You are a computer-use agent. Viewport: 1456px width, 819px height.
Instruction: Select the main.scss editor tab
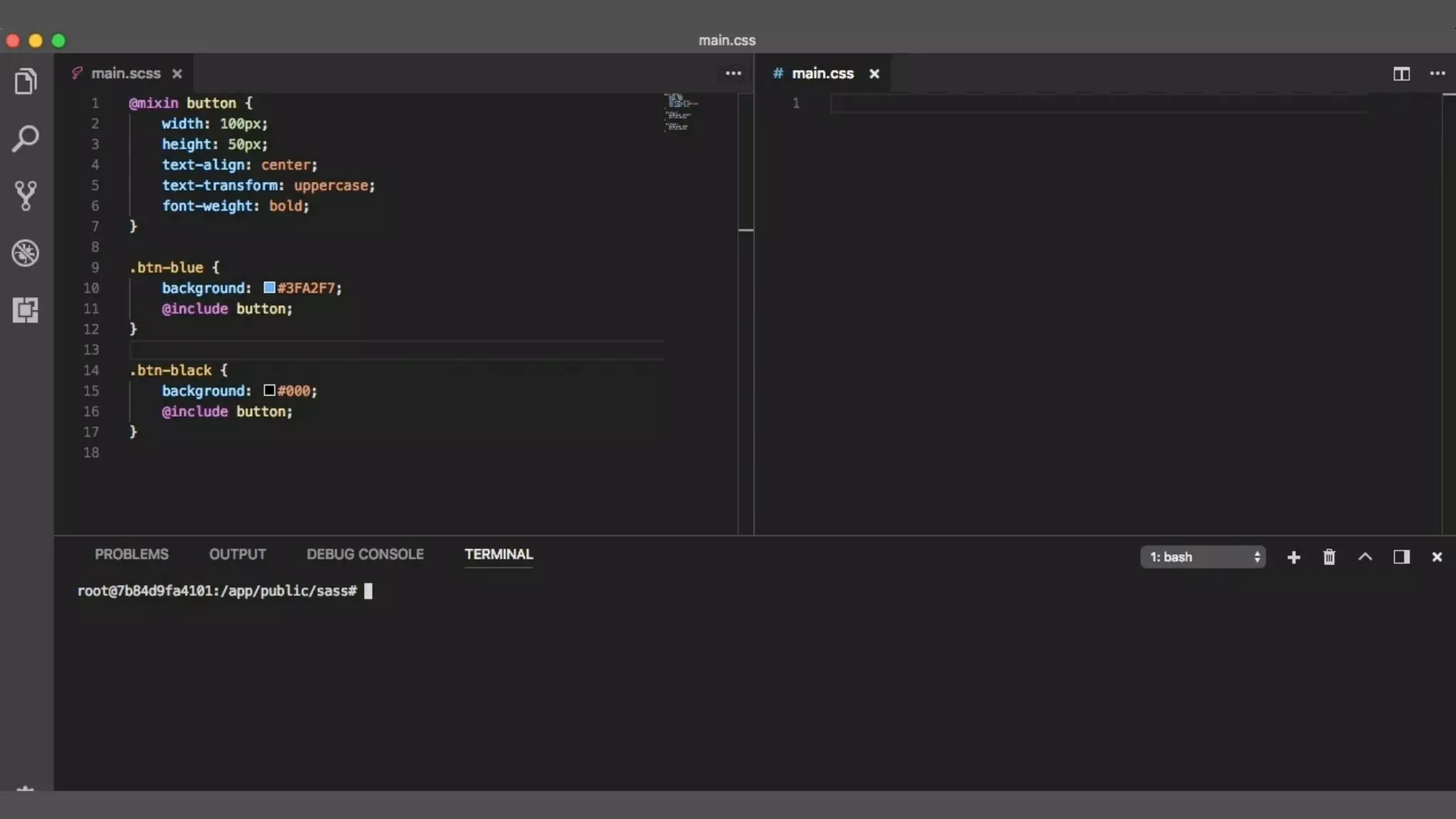point(126,74)
